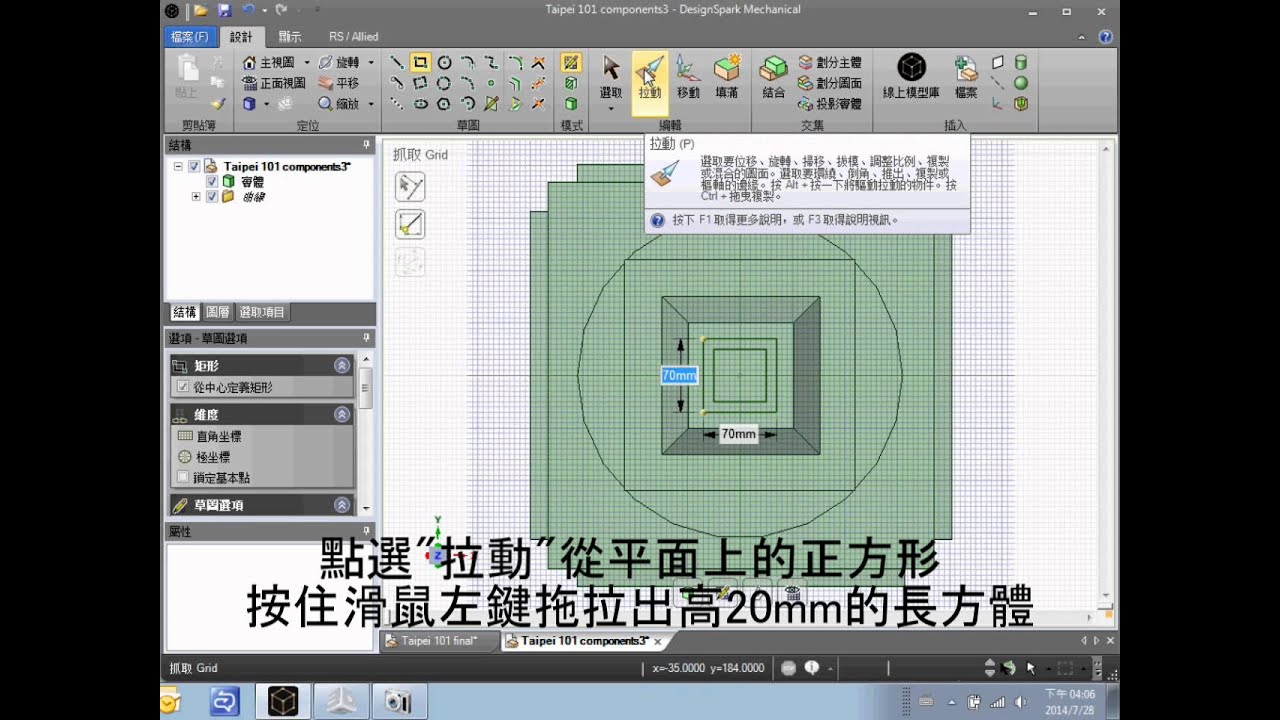
Task: Insert a file with the 檔案 ribbon button
Action: [x=966, y=78]
